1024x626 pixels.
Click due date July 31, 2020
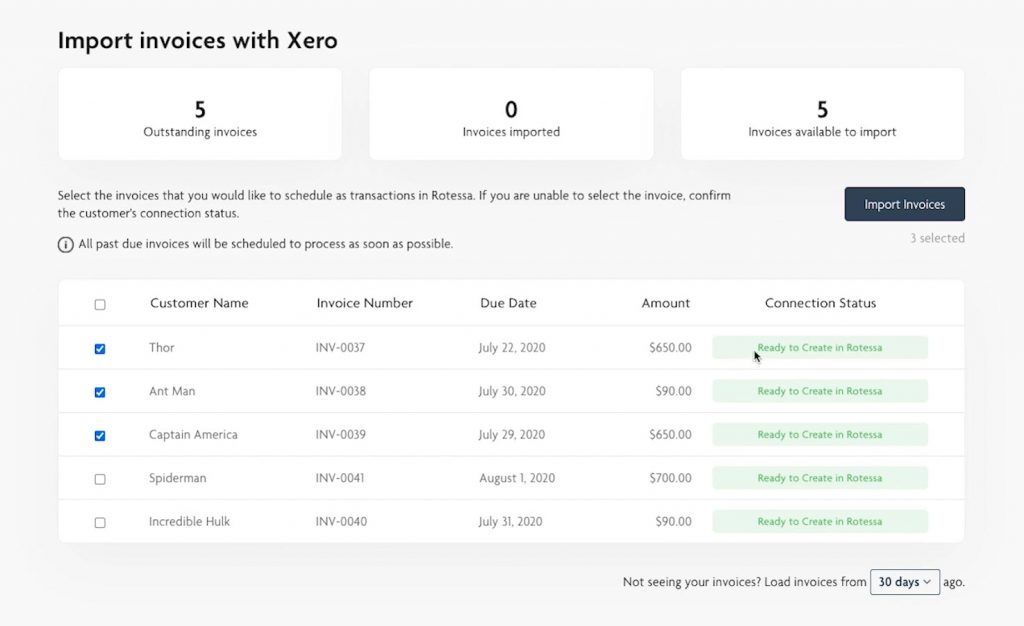[x=510, y=522]
